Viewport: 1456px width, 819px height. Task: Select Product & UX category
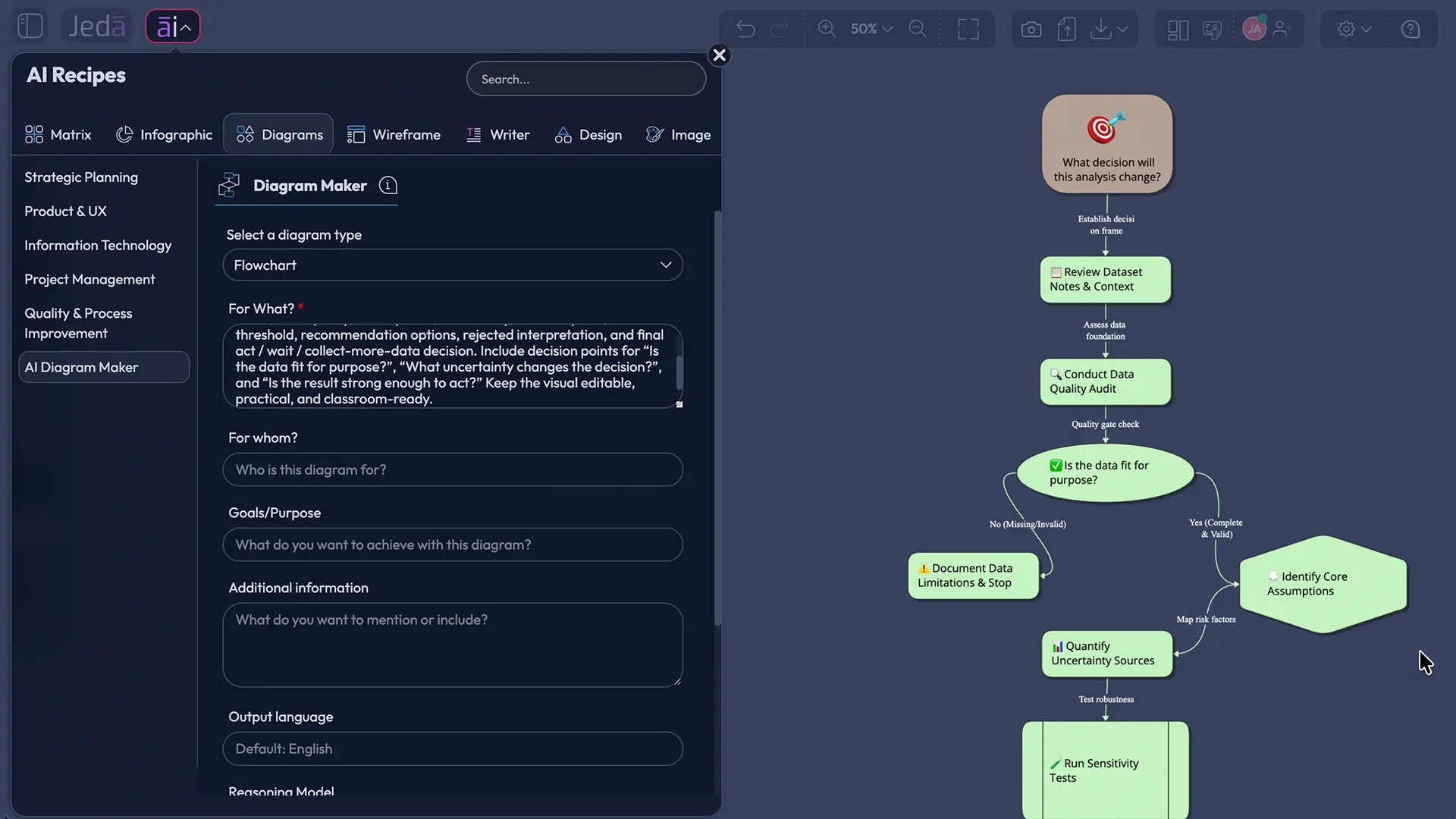[65, 212]
